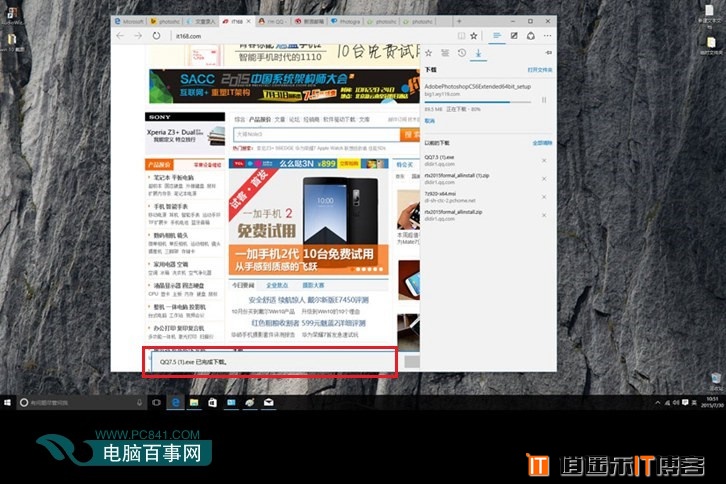Viewport: 726px width, 484px height.
Task: Go back using Edge back arrow
Action: [x=120, y=36]
